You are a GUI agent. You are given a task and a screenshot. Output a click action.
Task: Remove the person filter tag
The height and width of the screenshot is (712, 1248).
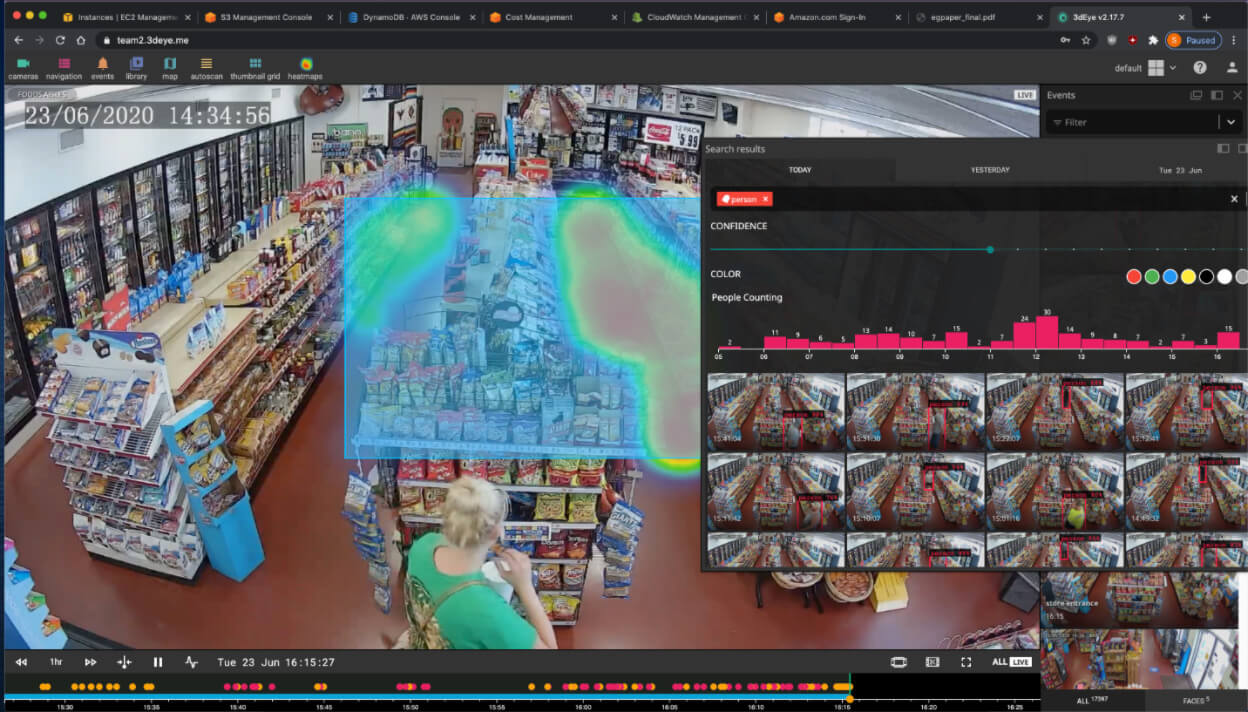coord(766,199)
